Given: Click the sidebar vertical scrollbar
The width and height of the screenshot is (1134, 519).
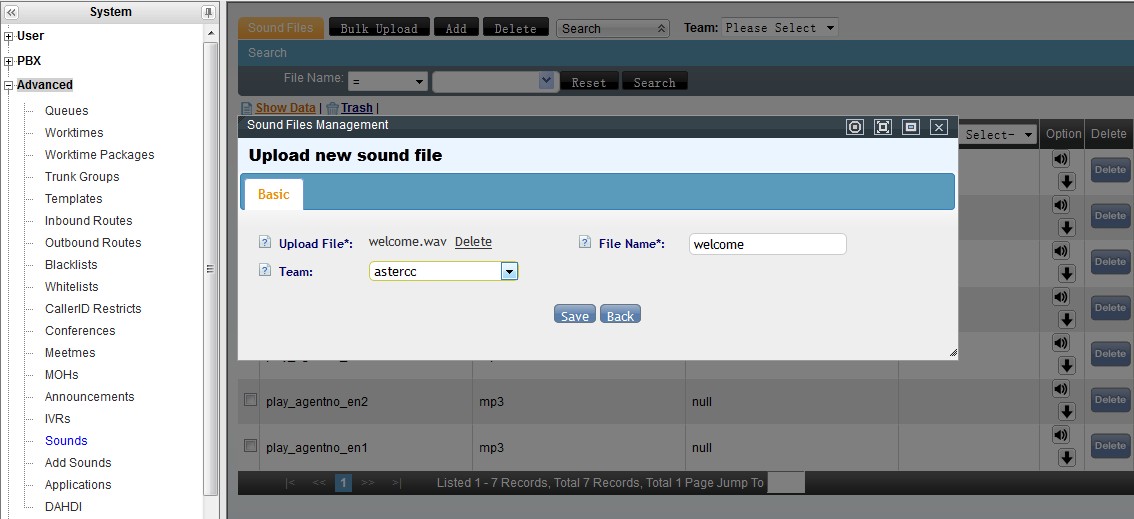Looking at the screenshot, I should tap(210, 268).
